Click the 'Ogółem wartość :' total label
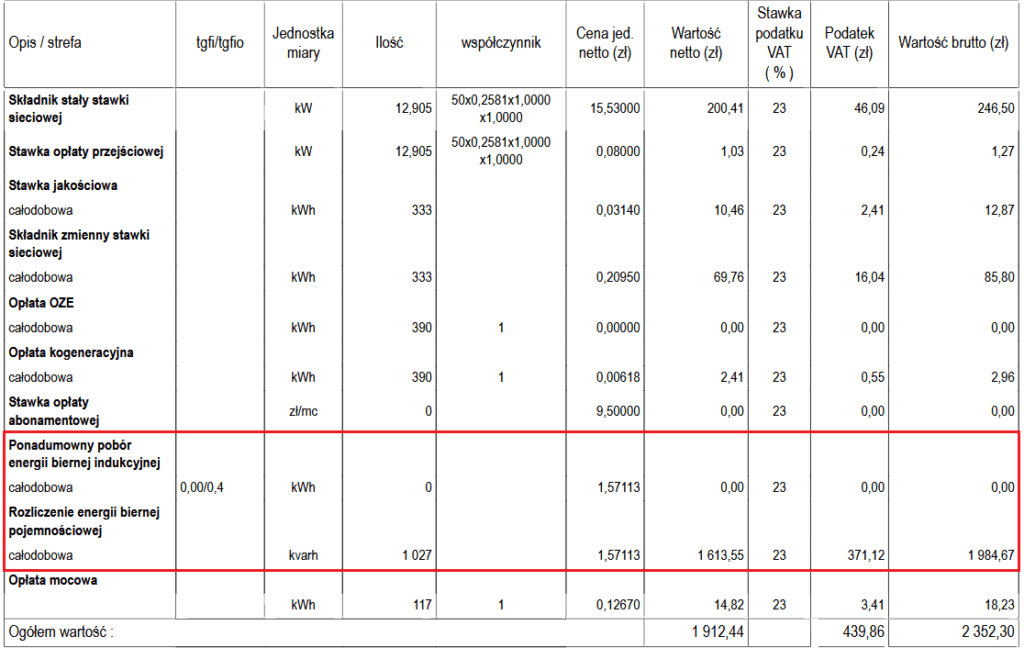Screen dimensions: 1024x648 coord(60,633)
